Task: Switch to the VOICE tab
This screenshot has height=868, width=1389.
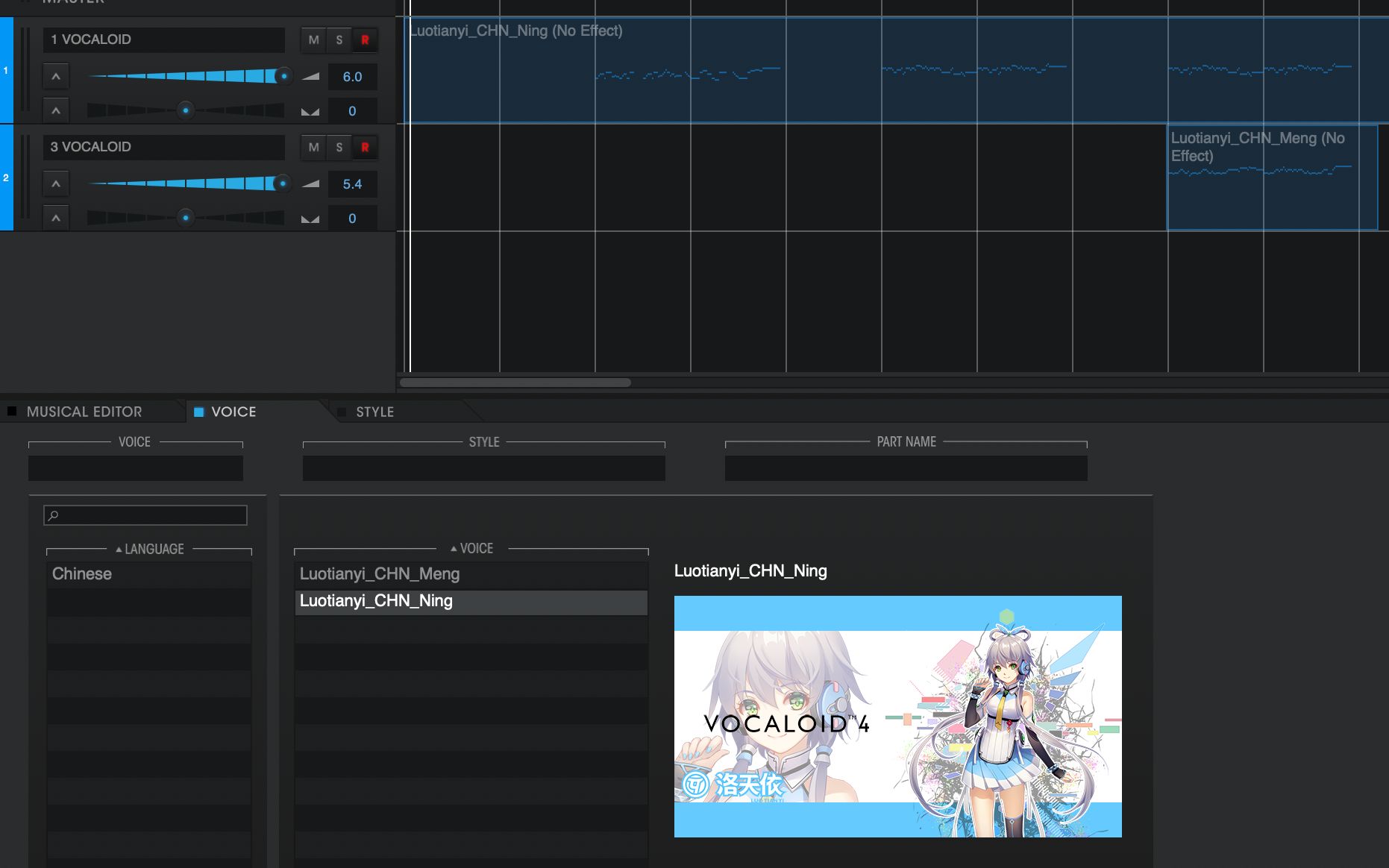Action: (x=233, y=412)
